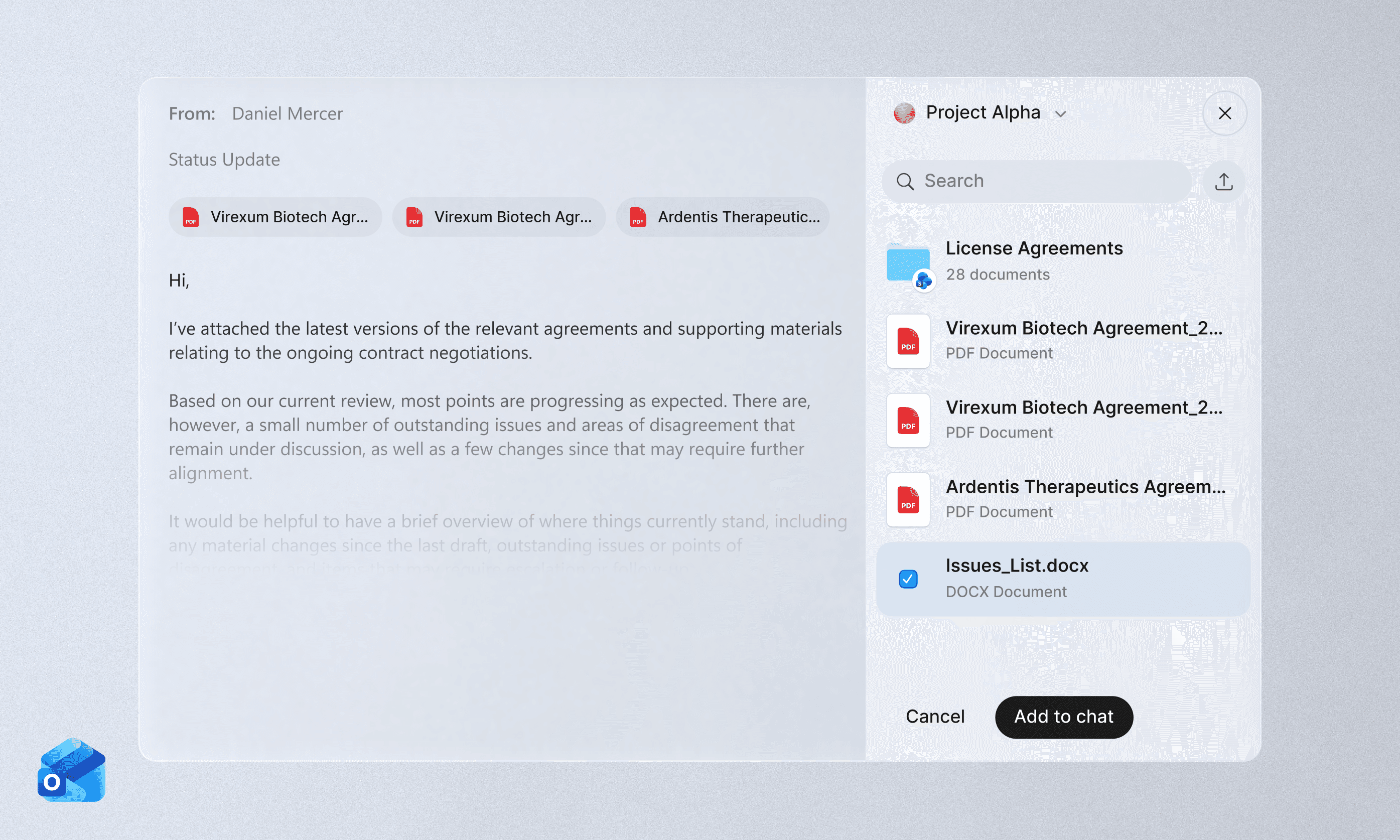Image resolution: width=1400 pixels, height=840 pixels.
Task: Click the Add to chat button
Action: click(1063, 717)
